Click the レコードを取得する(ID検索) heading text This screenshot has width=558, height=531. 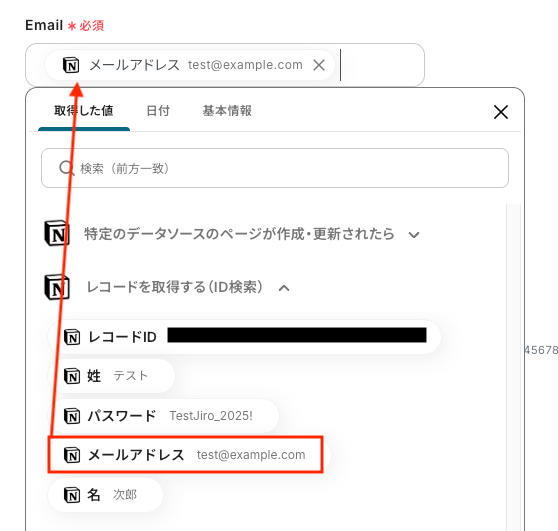[x=175, y=287]
